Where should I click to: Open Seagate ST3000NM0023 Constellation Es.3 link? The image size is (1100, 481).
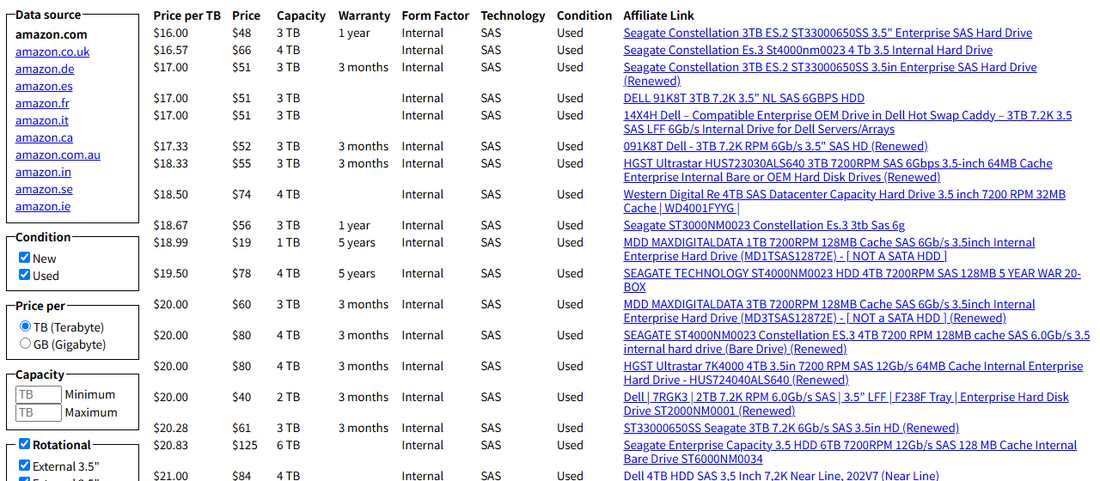764,225
